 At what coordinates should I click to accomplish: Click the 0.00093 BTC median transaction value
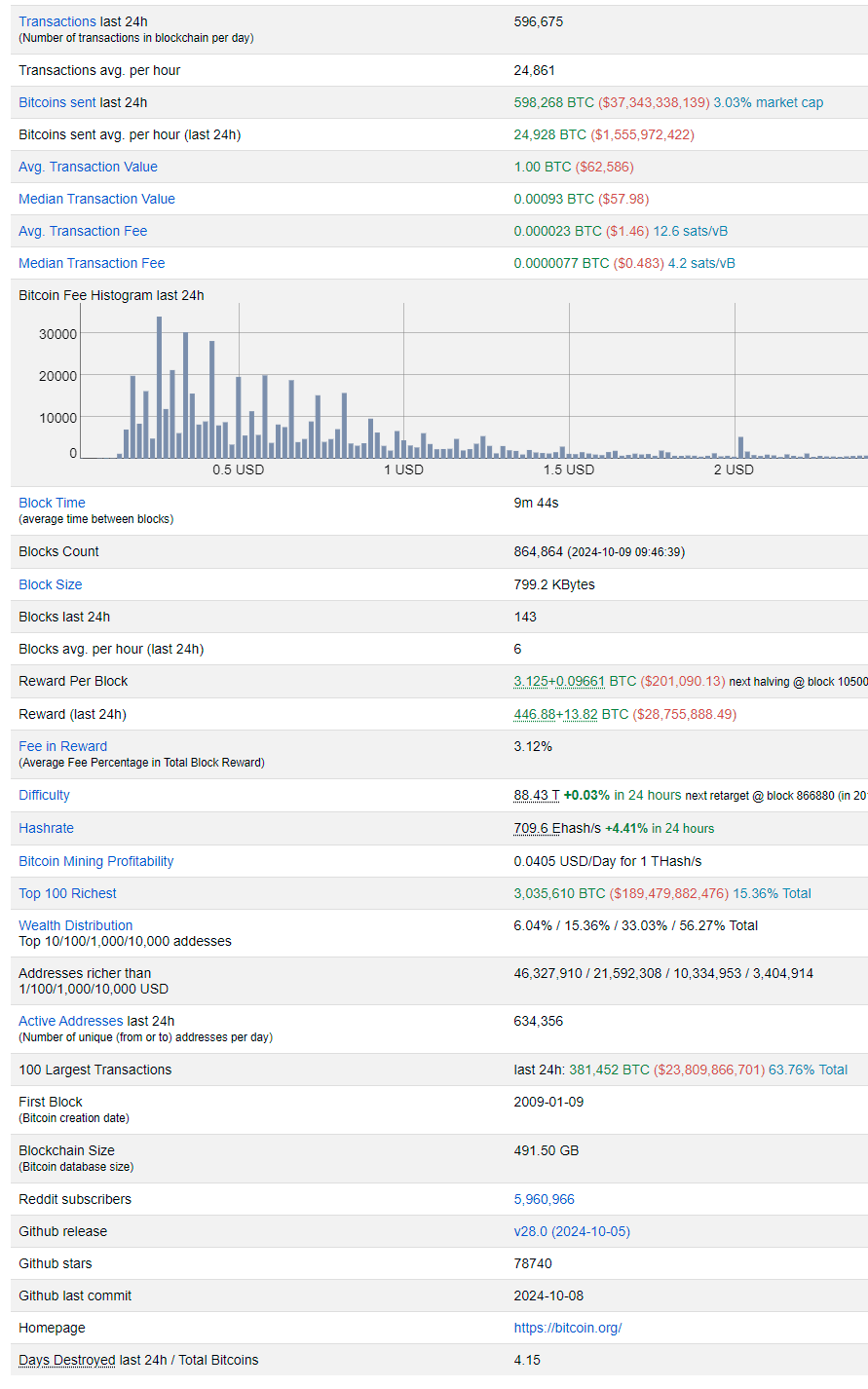pos(554,199)
